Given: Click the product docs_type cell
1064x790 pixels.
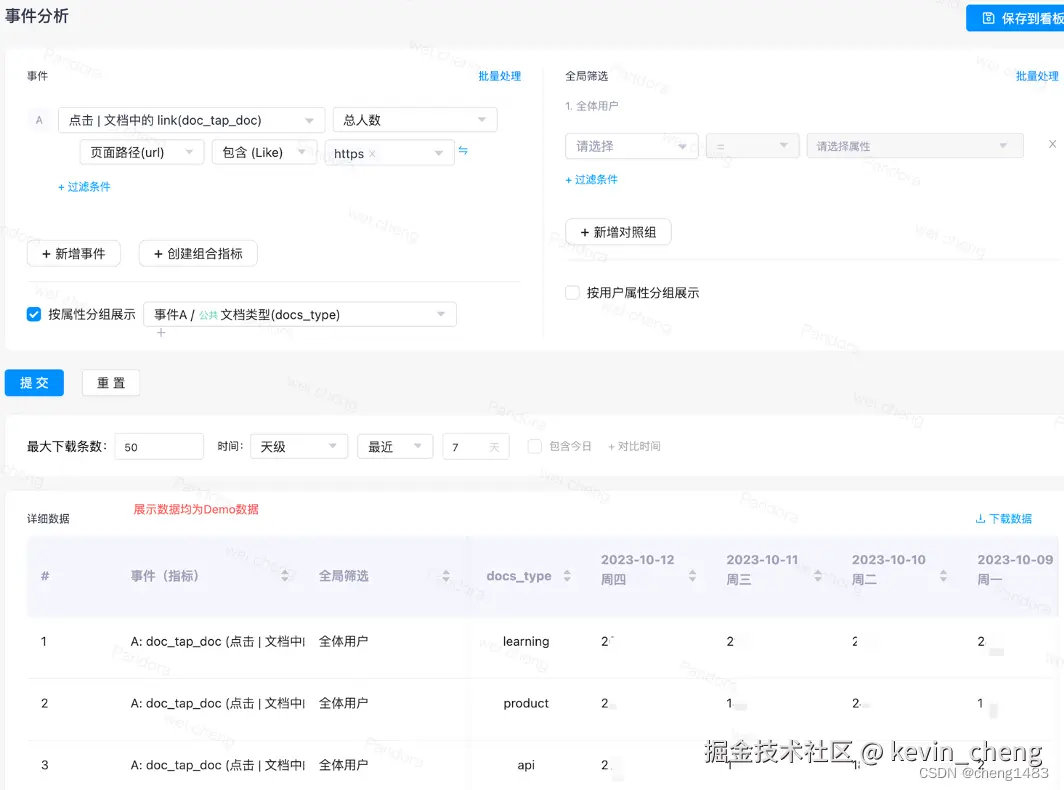Looking at the screenshot, I should tap(526, 703).
